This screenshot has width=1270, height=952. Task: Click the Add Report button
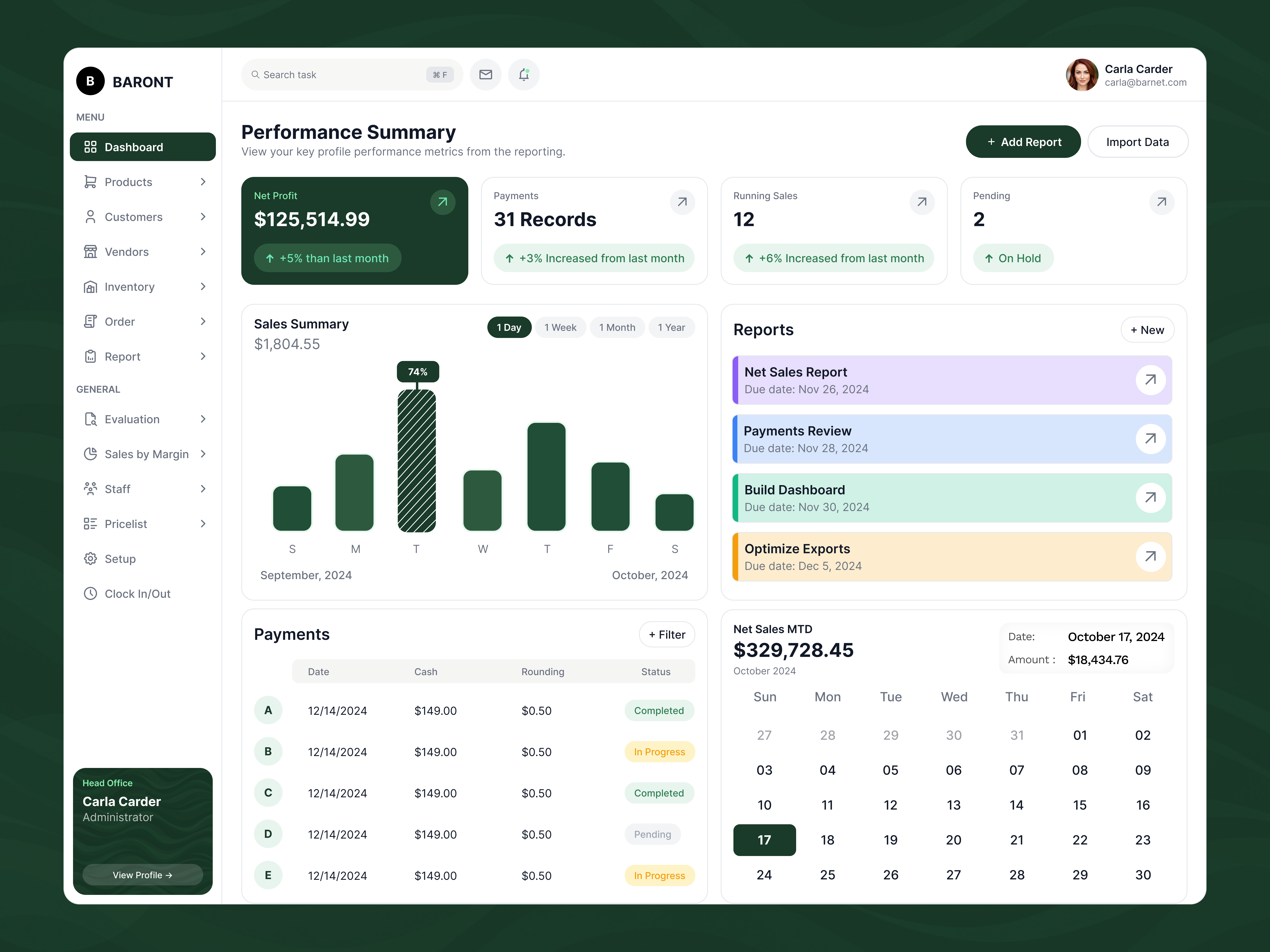pos(1023,142)
